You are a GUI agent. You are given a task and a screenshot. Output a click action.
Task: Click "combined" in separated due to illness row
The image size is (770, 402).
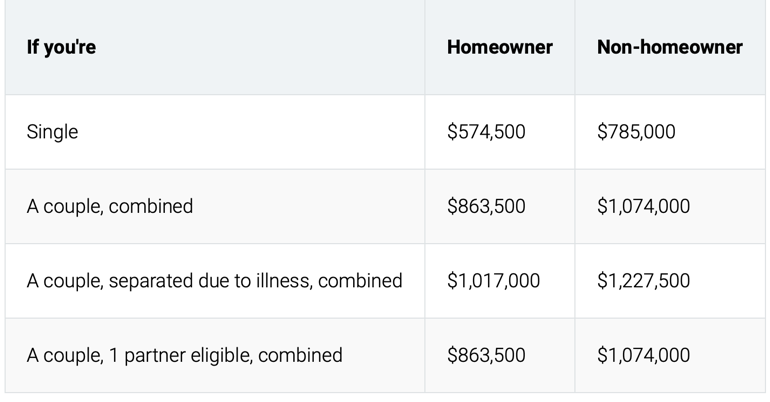(x=360, y=281)
